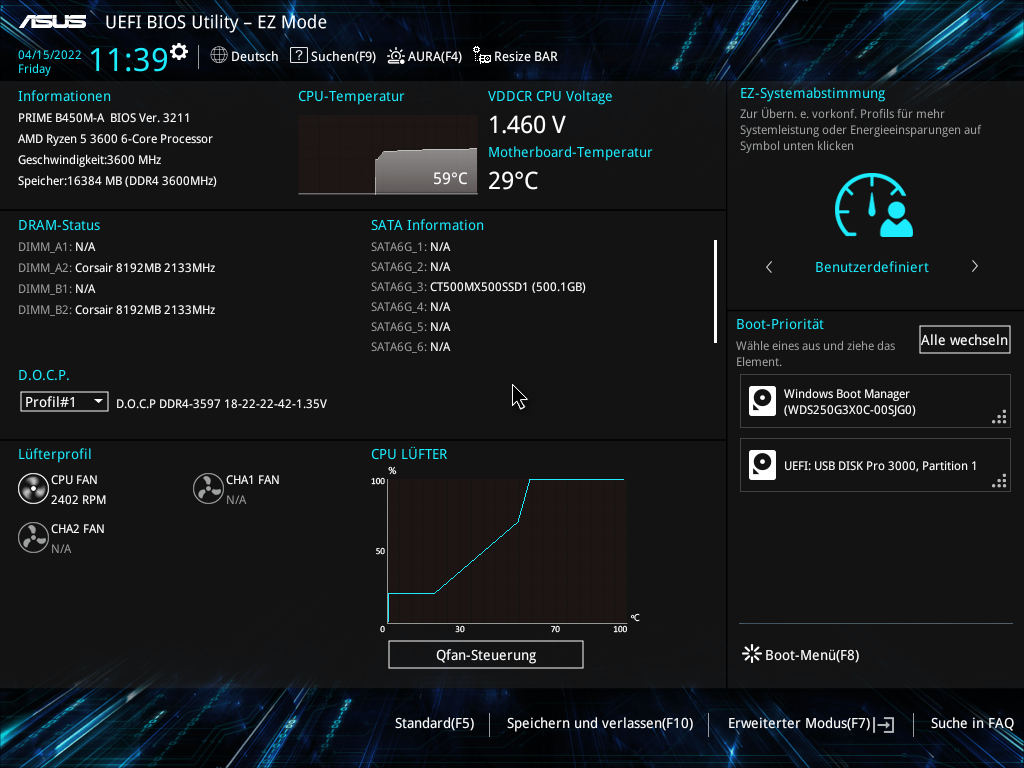The image size is (1024, 768).
Task: Switch to previous EZ tuning profile
Action: click(769, 267)
